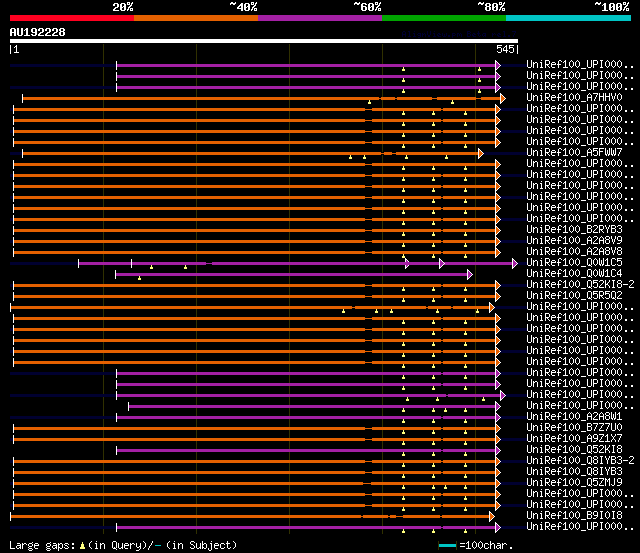Open the UniRef100_B2RYB3 hit label
Viewport: 640px width, 553px height.
[574, 229]
